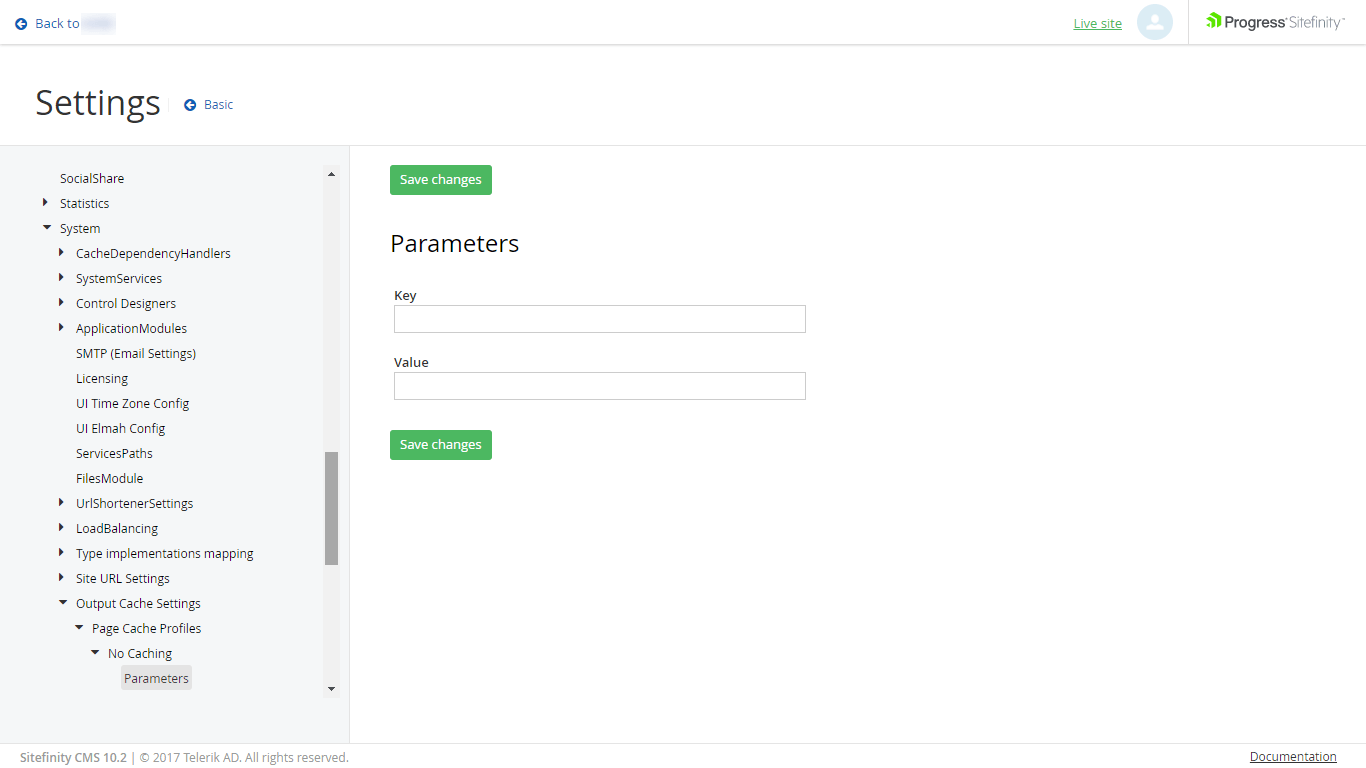
Task: Open the Live site link
Action: [1097, 23]
